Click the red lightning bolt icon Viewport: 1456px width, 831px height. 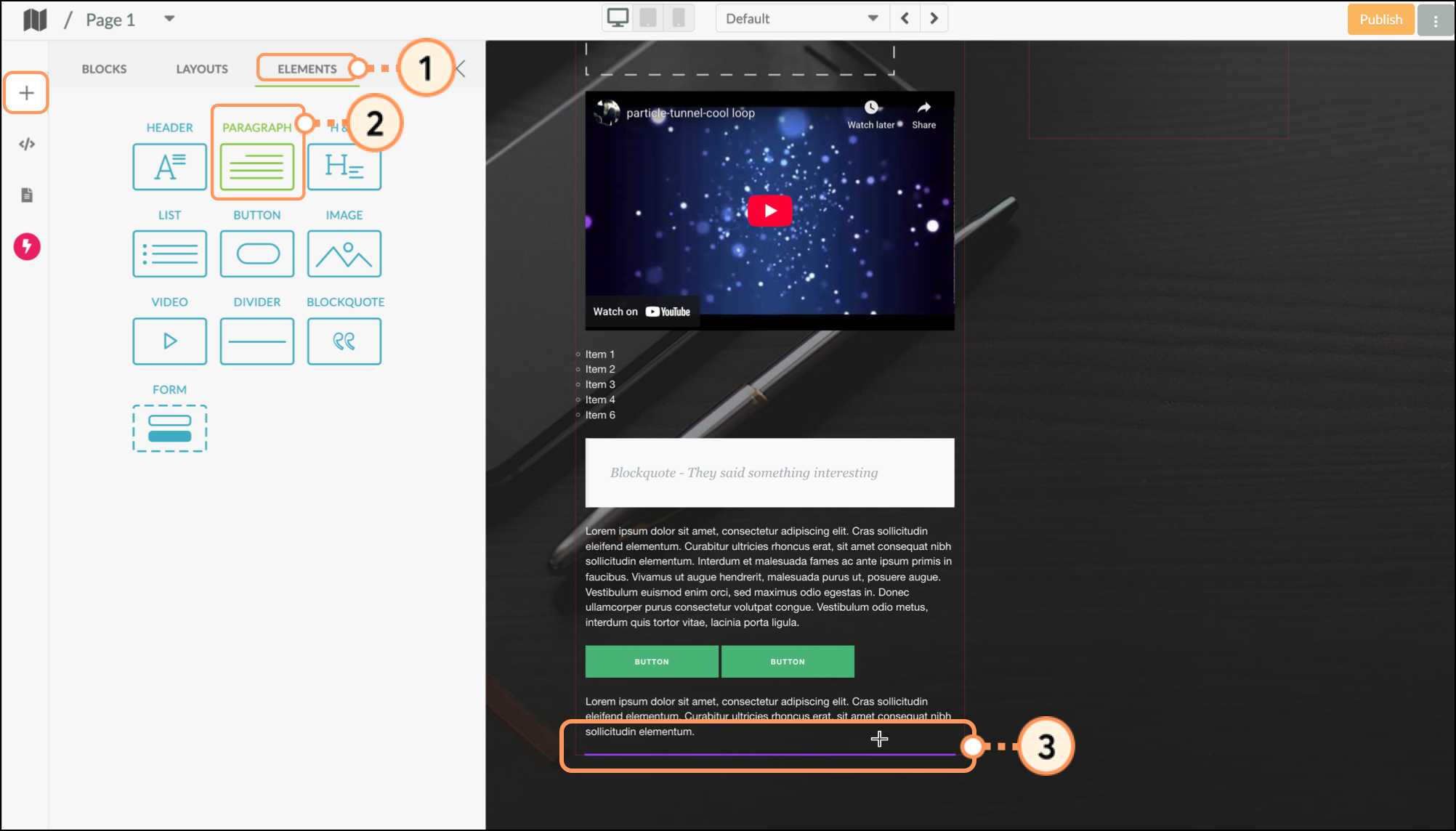[x=27, y=246]
